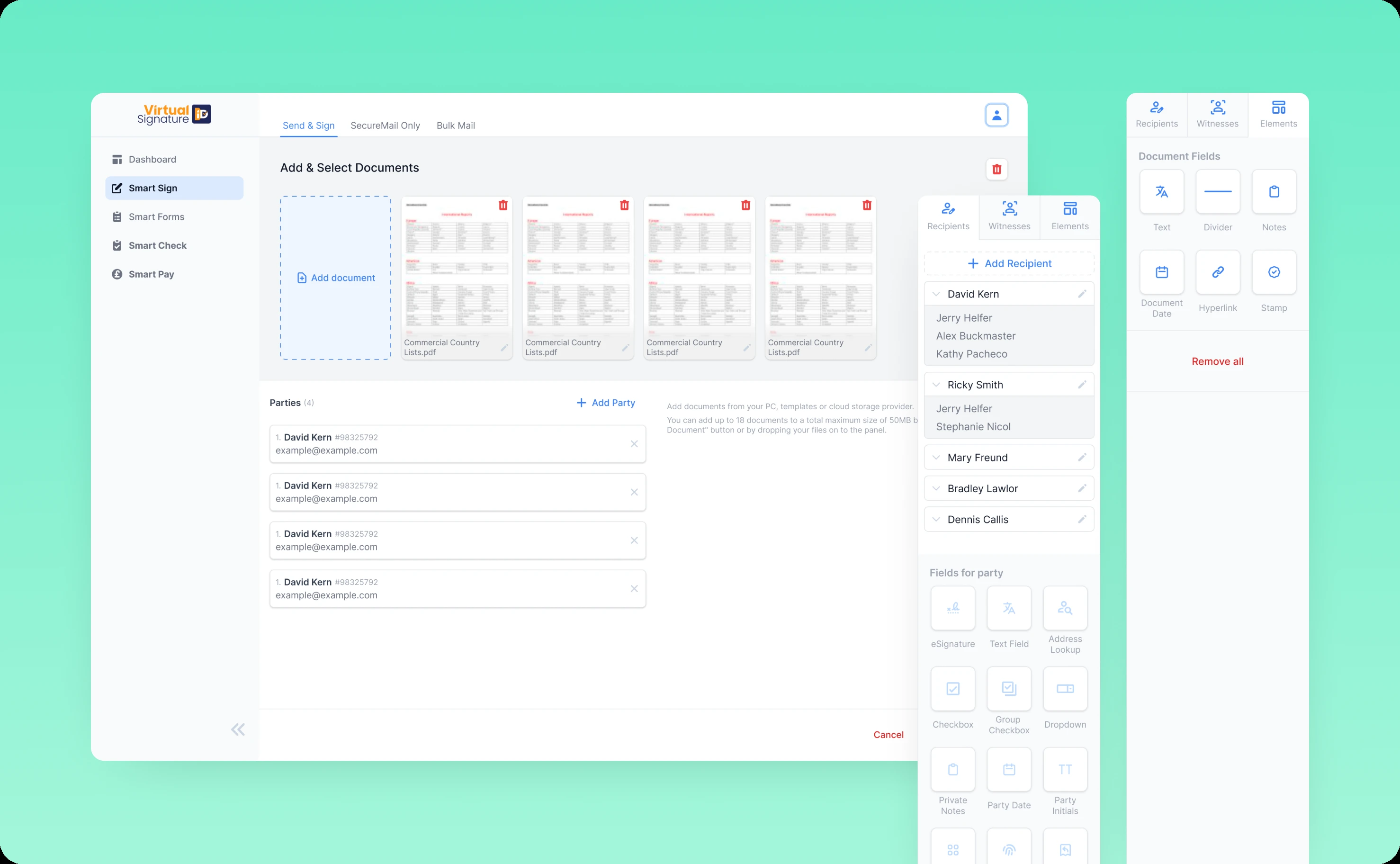This screenshot has width=1400, height=864.
Task: Choose the Dropdown field element
Action: (1065, 689)
